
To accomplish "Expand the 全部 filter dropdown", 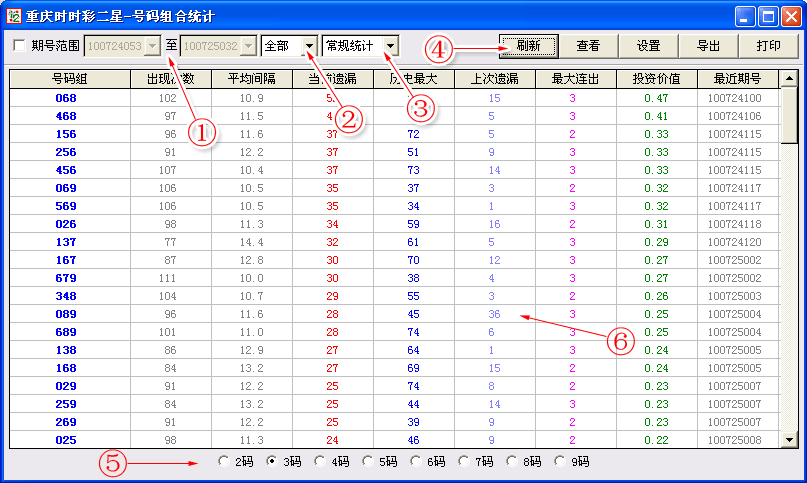I will (309, 46).
